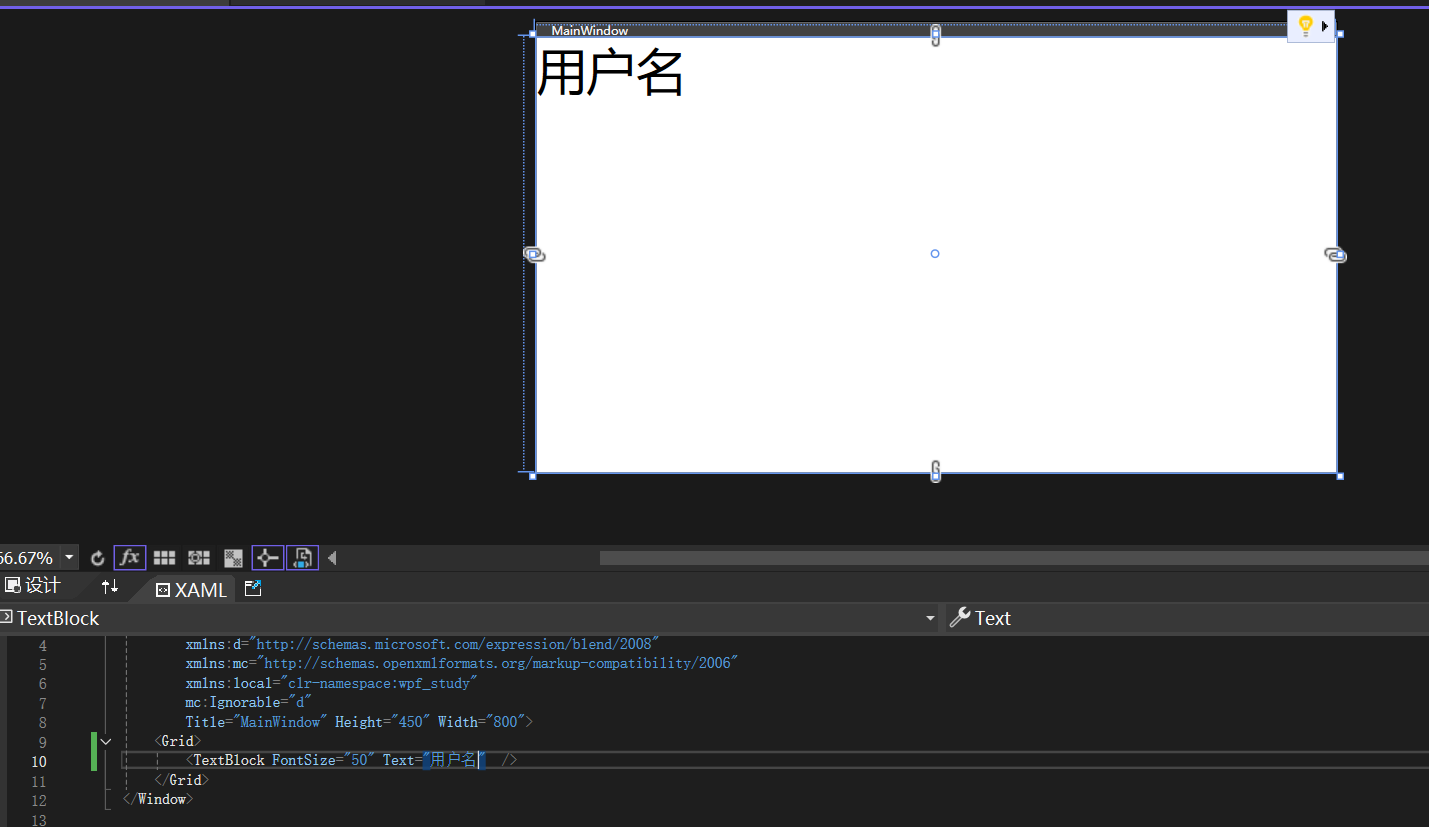Image resolution: width=1429 pixels, height=827 pixels.
Task: Click line number 13 in gutter
Action: (38, 820)
